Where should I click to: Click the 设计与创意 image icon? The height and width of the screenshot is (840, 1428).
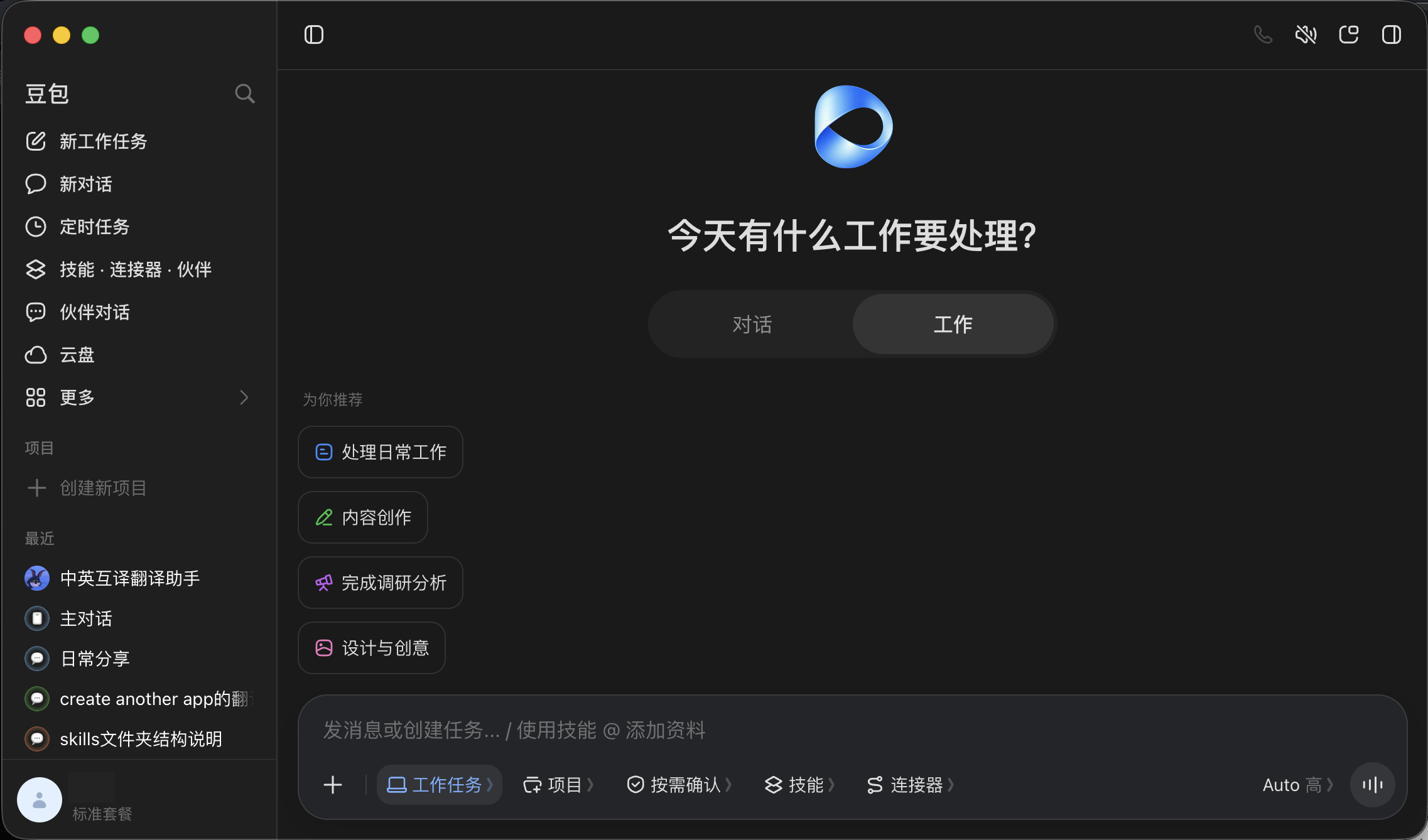[324, 648]
